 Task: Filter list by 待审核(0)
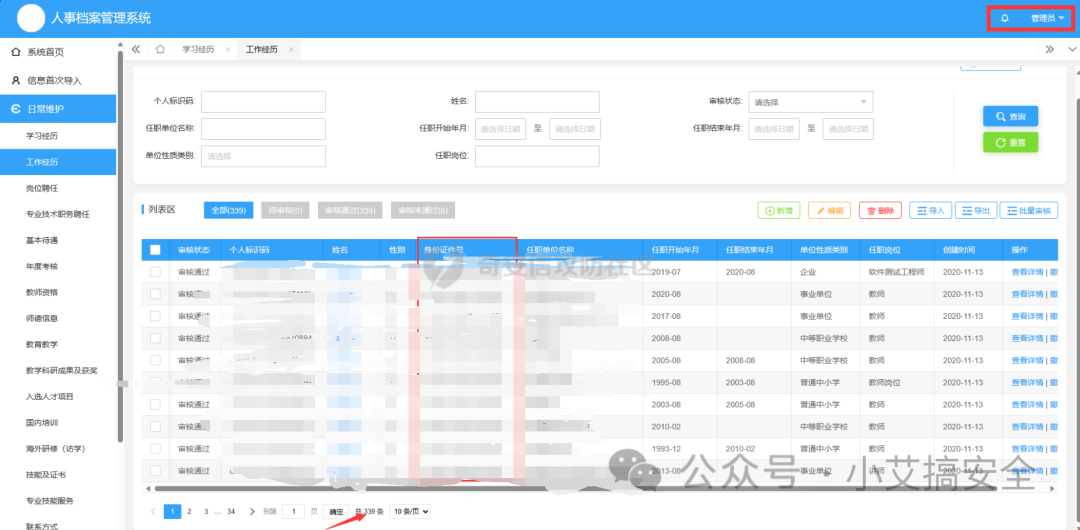(286, 210)
